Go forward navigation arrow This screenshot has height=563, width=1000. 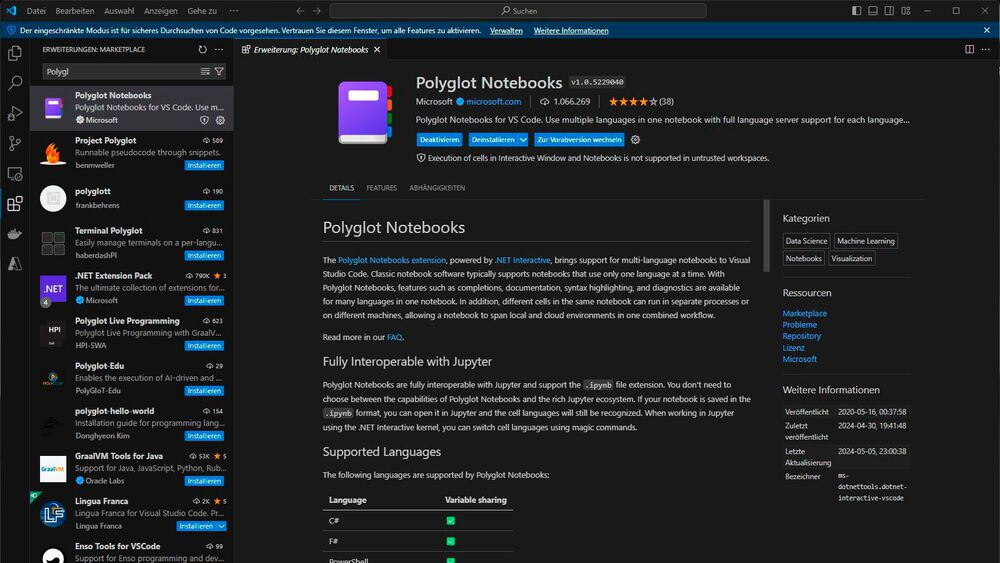coord(317,11)
